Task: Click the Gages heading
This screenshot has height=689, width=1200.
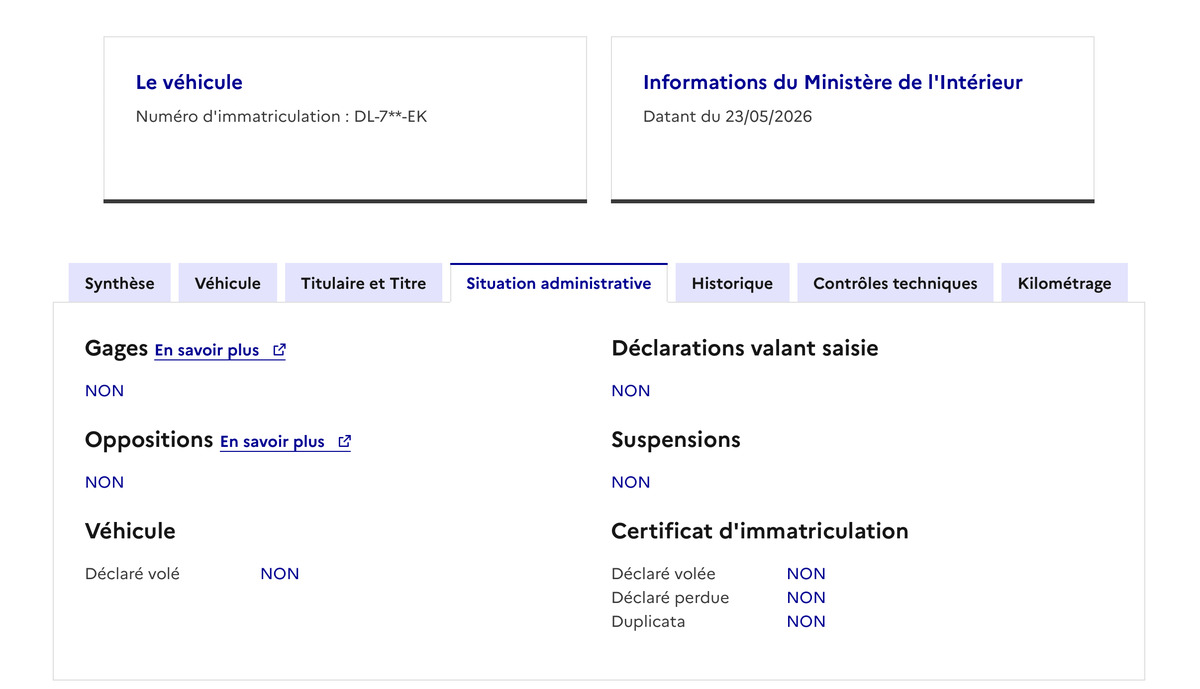Action: coord(117,349)
